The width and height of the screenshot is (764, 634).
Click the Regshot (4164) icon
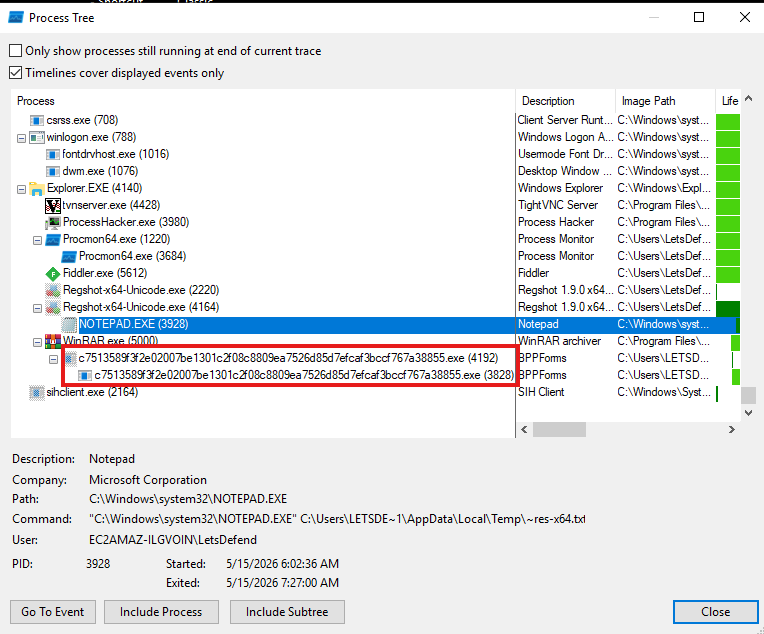click(53, 308)
